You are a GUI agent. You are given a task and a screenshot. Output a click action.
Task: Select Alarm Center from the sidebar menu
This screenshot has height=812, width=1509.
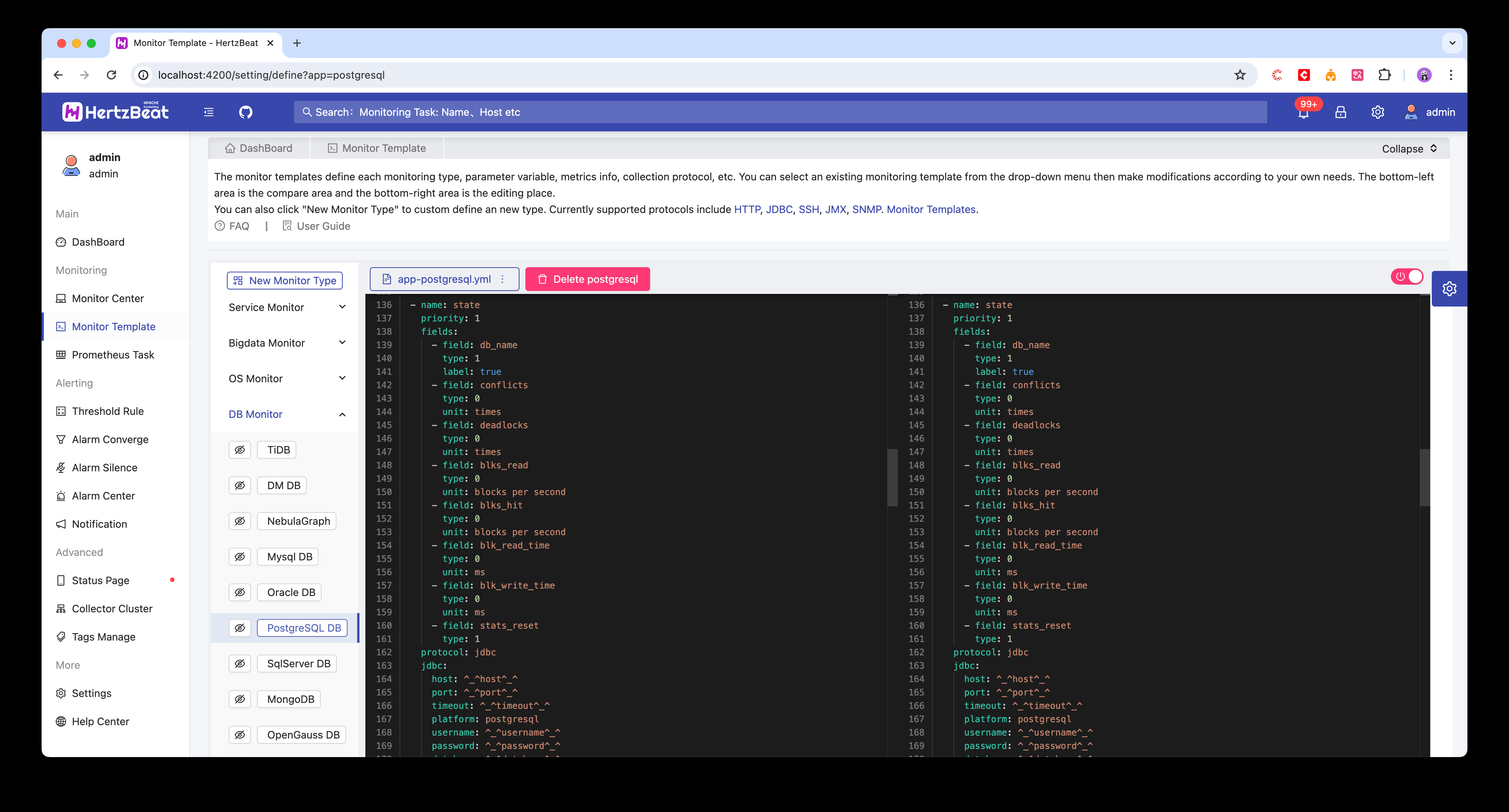tap(103, 495)
